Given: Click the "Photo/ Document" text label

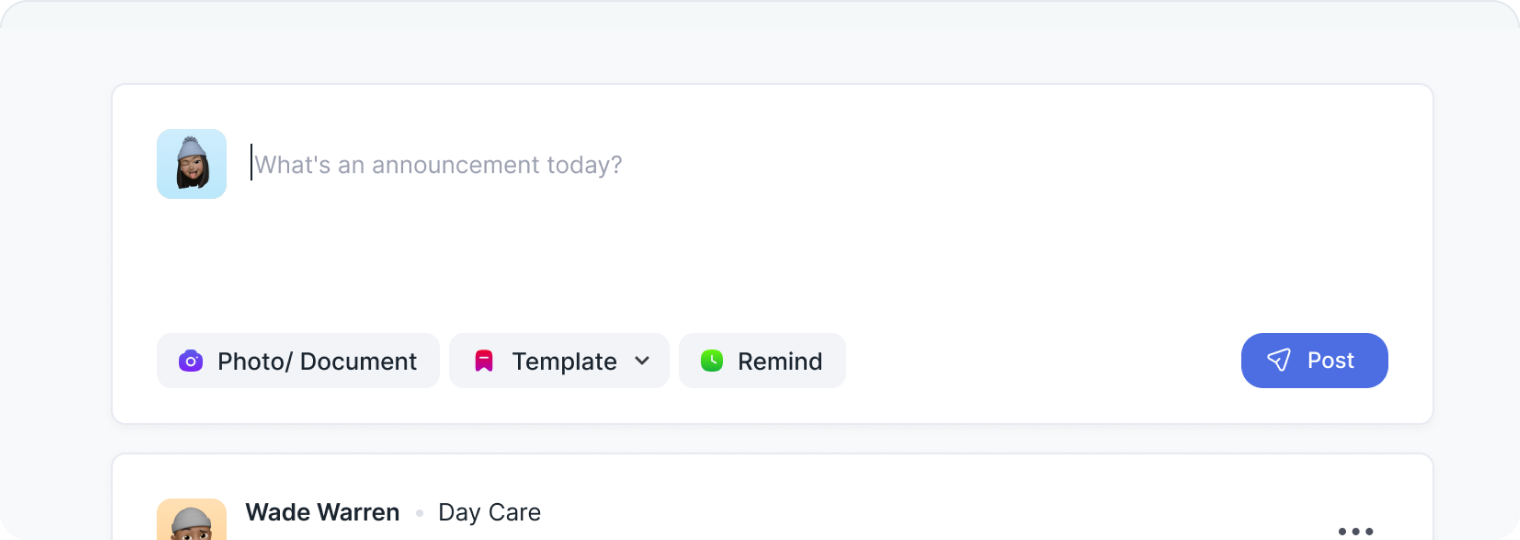Looking at the screenshot, I should (x=317, y=361).
